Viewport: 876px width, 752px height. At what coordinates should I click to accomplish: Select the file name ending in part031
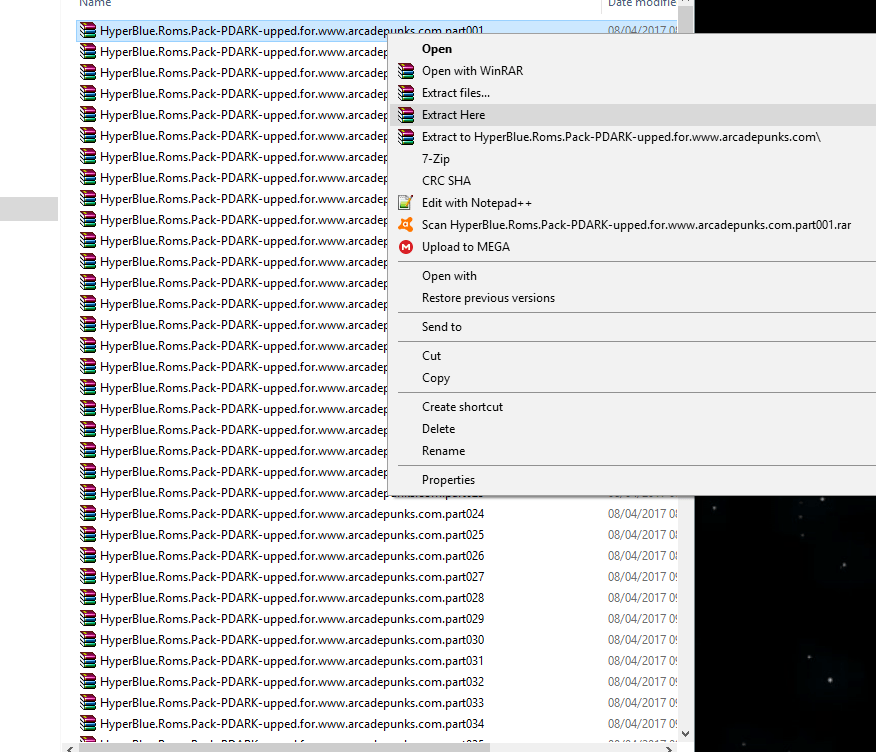(292, 661)
